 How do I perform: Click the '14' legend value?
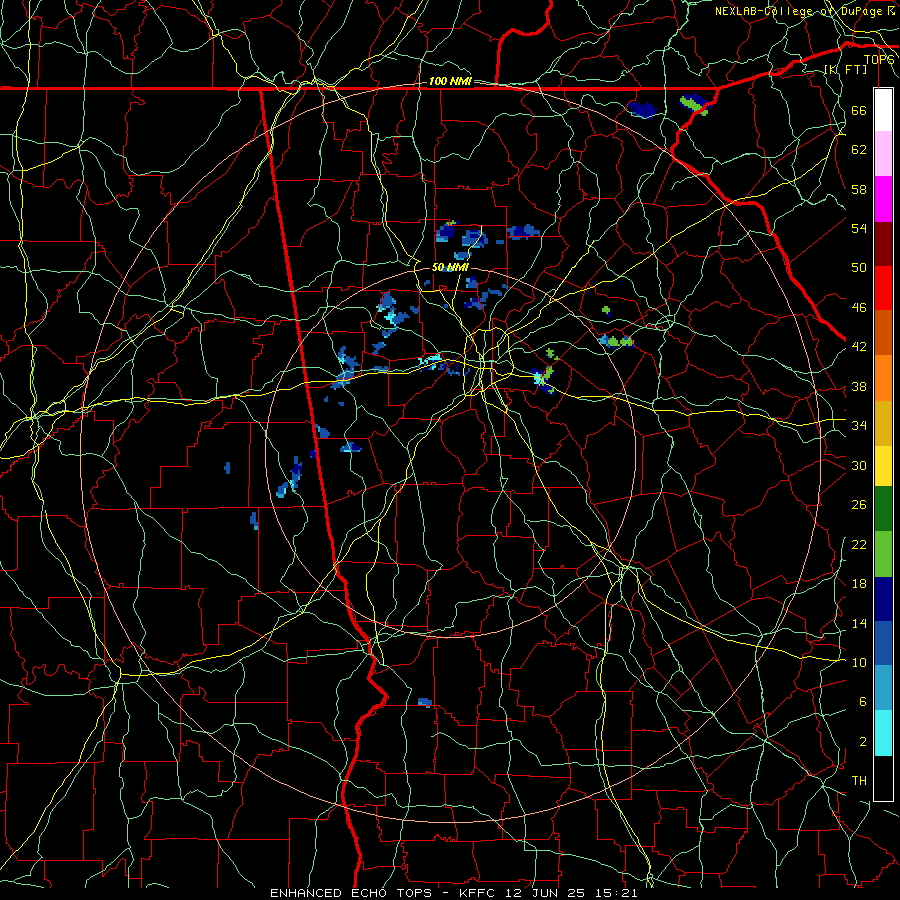pyautogui.click(x=859, y=623)
